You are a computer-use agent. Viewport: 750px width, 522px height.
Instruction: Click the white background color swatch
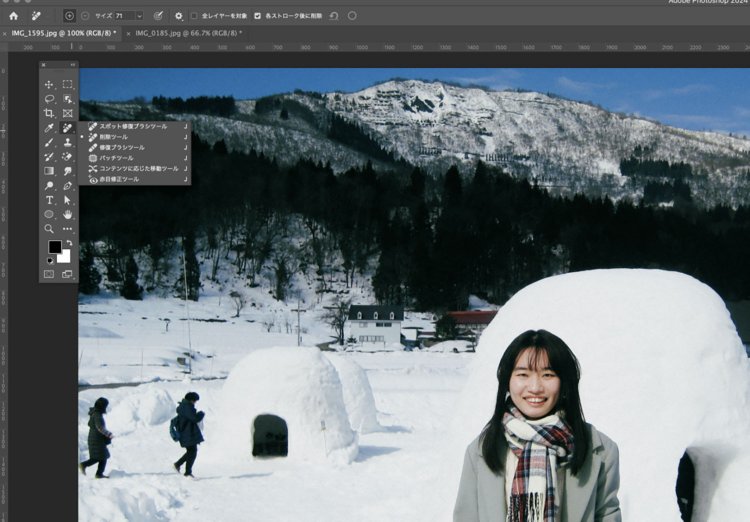click(66, 258)
